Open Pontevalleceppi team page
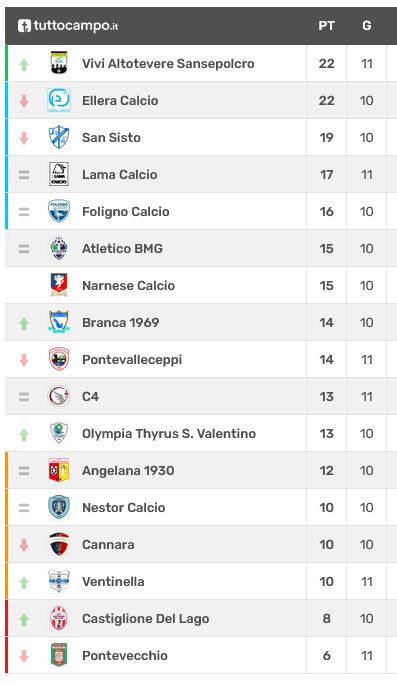Viewport: 397px width, 685px height. coord(132,360)
